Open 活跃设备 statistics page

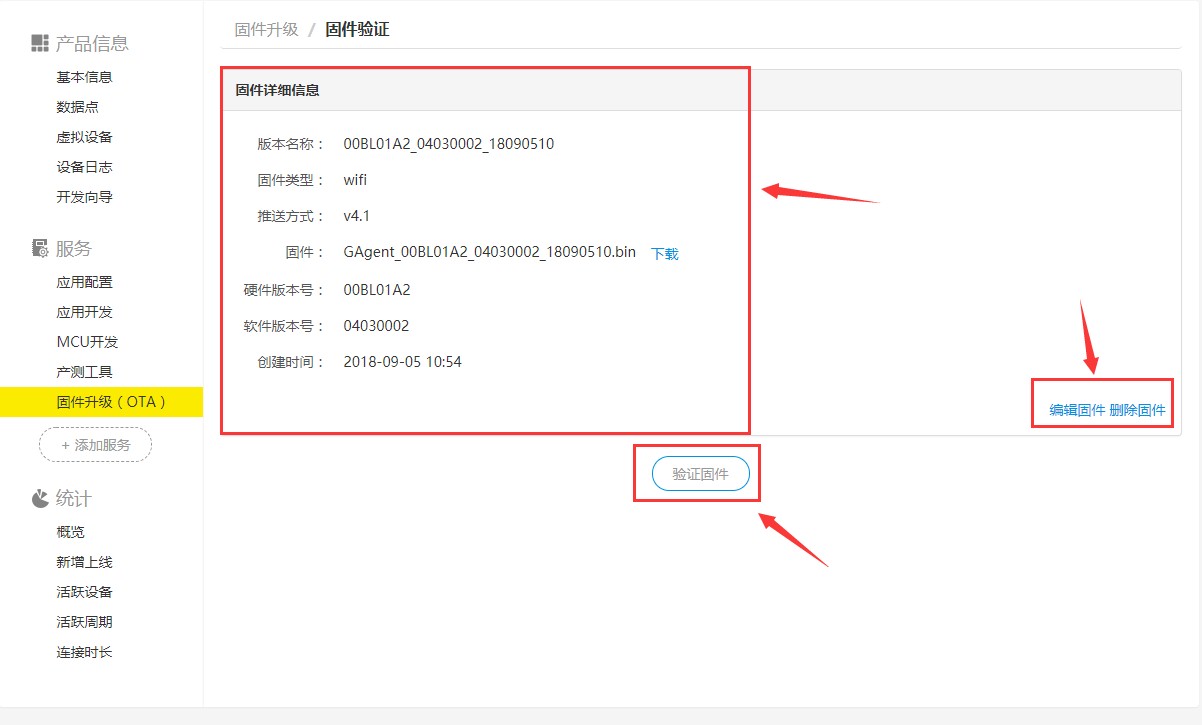click(84, 592)
